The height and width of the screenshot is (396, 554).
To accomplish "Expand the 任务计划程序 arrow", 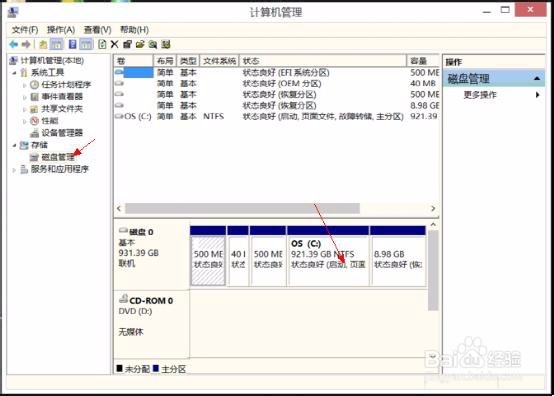I will pyautogui.click(x=24, y=85).
